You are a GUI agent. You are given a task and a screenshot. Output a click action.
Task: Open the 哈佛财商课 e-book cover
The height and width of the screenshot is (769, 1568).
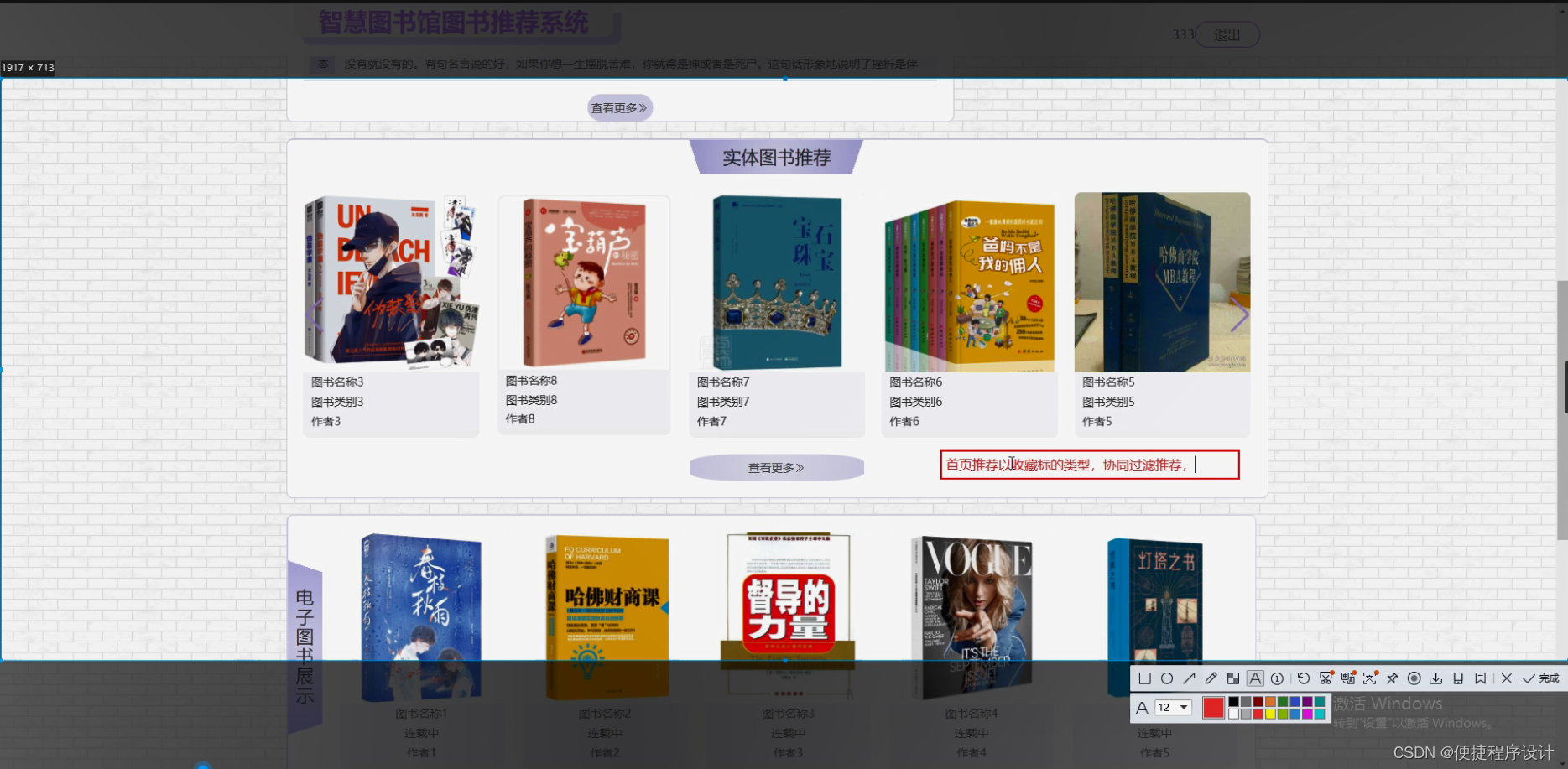(x=607, y=618)
